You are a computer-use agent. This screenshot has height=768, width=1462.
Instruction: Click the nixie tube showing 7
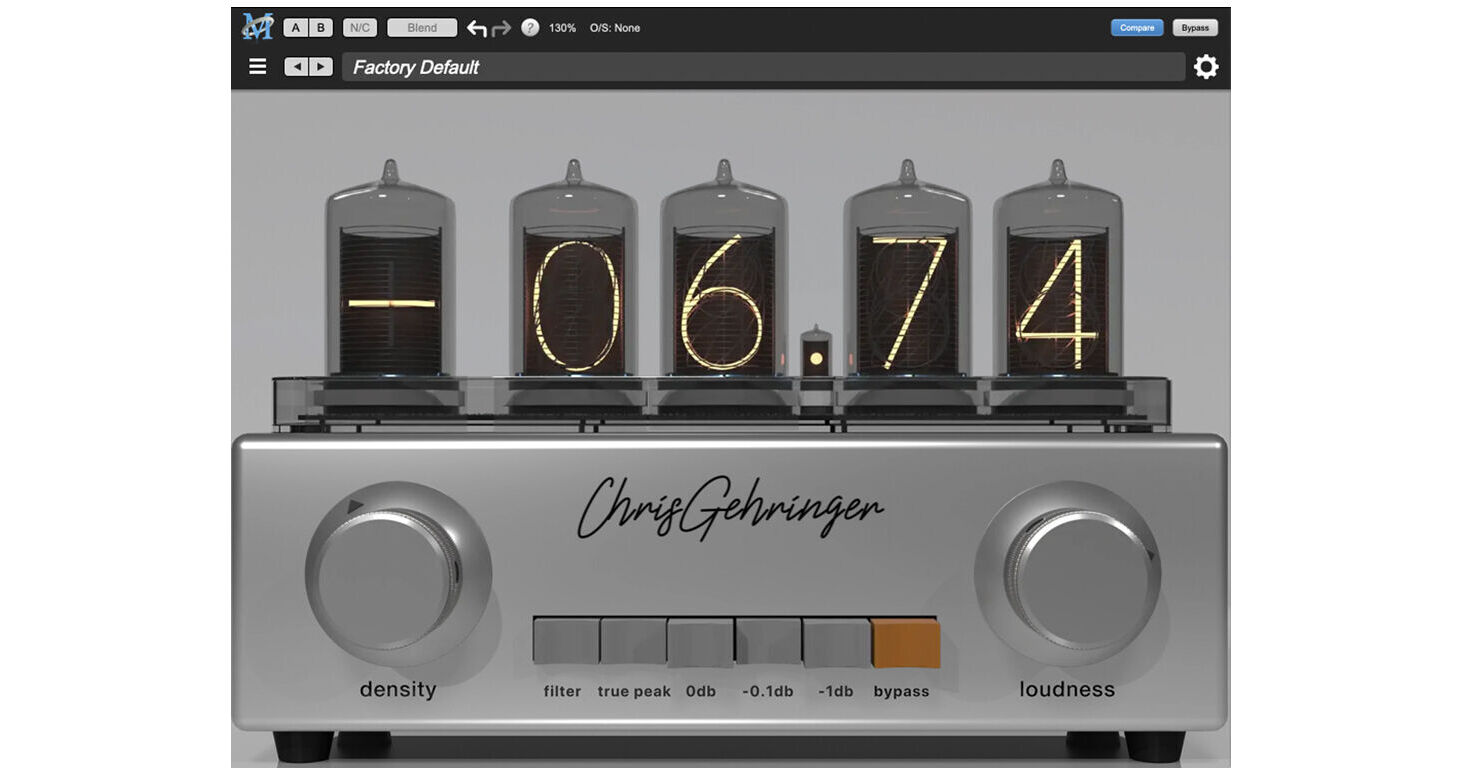coord(907,270)
